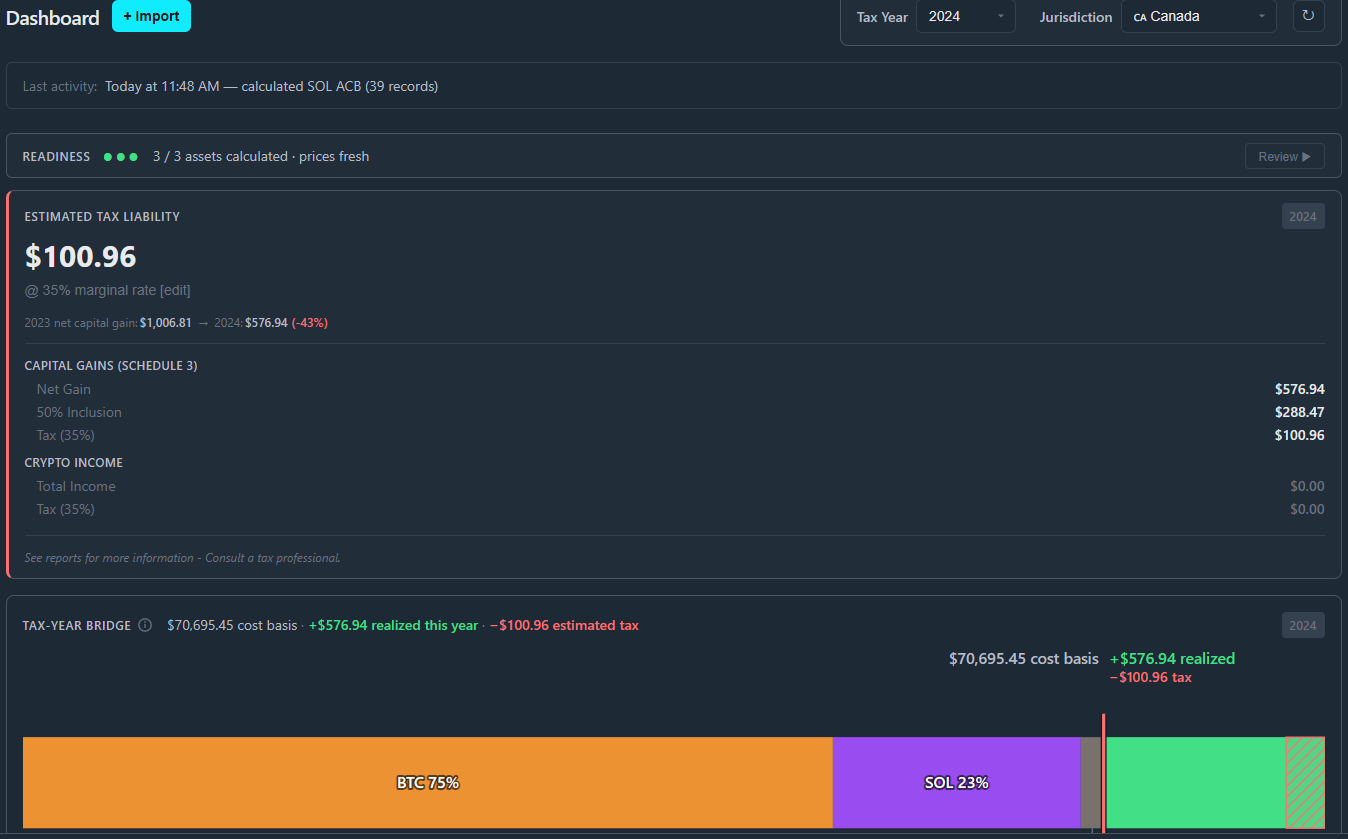Click the orange BTC 75% bar segment

pyautogui.click(x=428, y=783)
